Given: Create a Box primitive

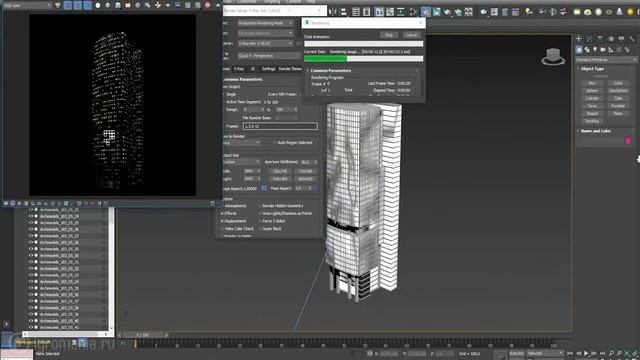Looking at the screenshot, I should 592,83.
